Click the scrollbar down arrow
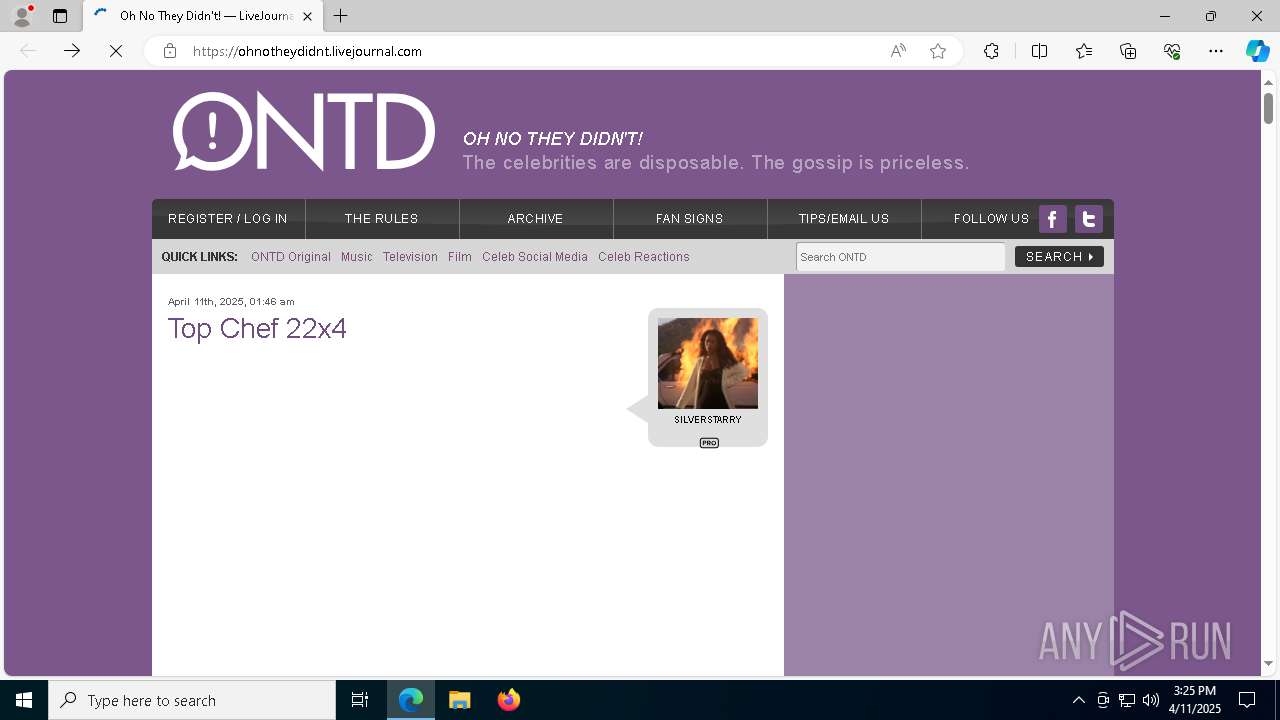1280x720 pixels. point(1268,664)
